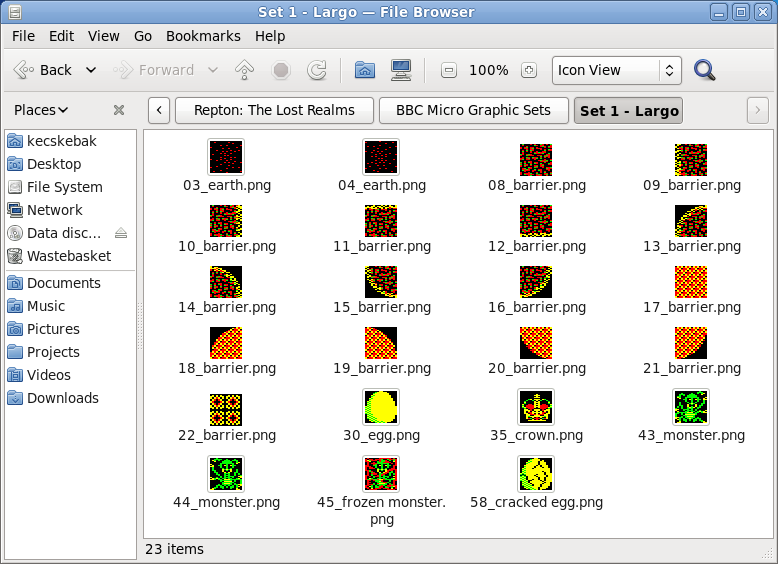Open the File menu
The height and width of the screenshot is (564, 778).
coord(23,36)
